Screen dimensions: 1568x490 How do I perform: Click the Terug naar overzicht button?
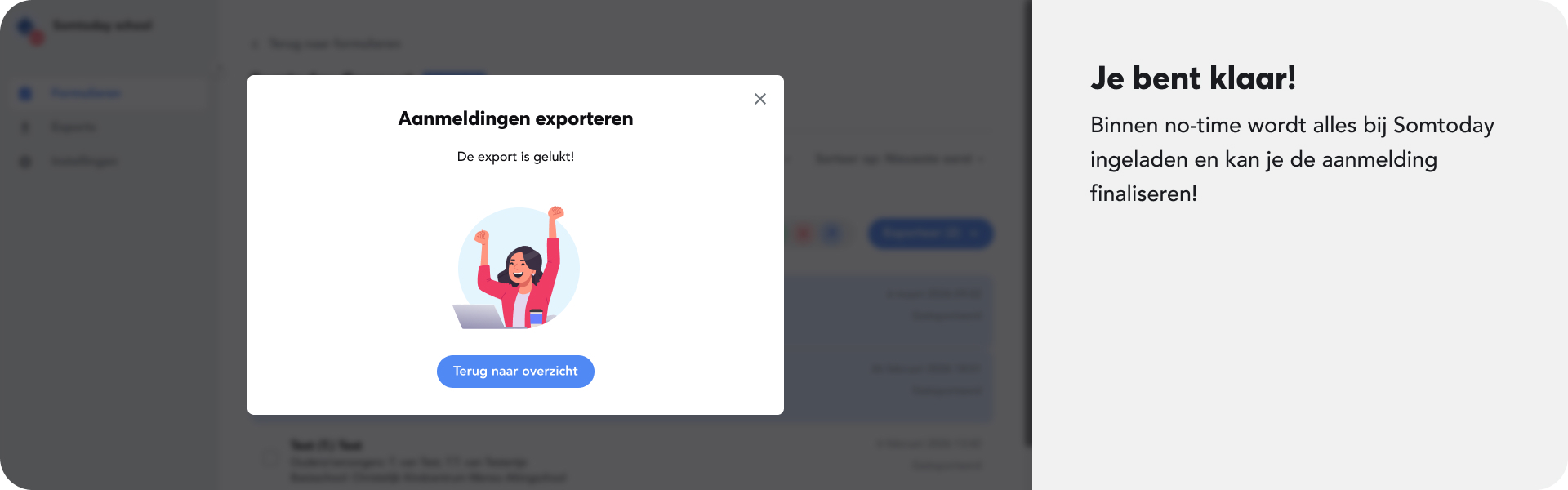[515, 372]
